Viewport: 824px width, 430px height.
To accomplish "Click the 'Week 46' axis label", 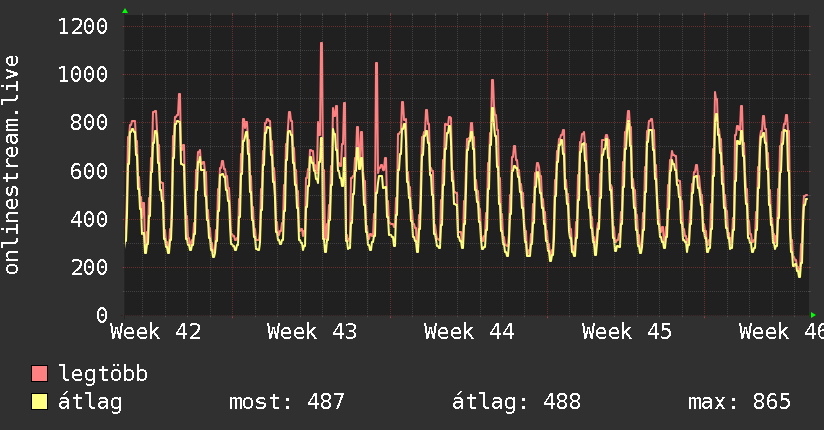I will point(781,332).
